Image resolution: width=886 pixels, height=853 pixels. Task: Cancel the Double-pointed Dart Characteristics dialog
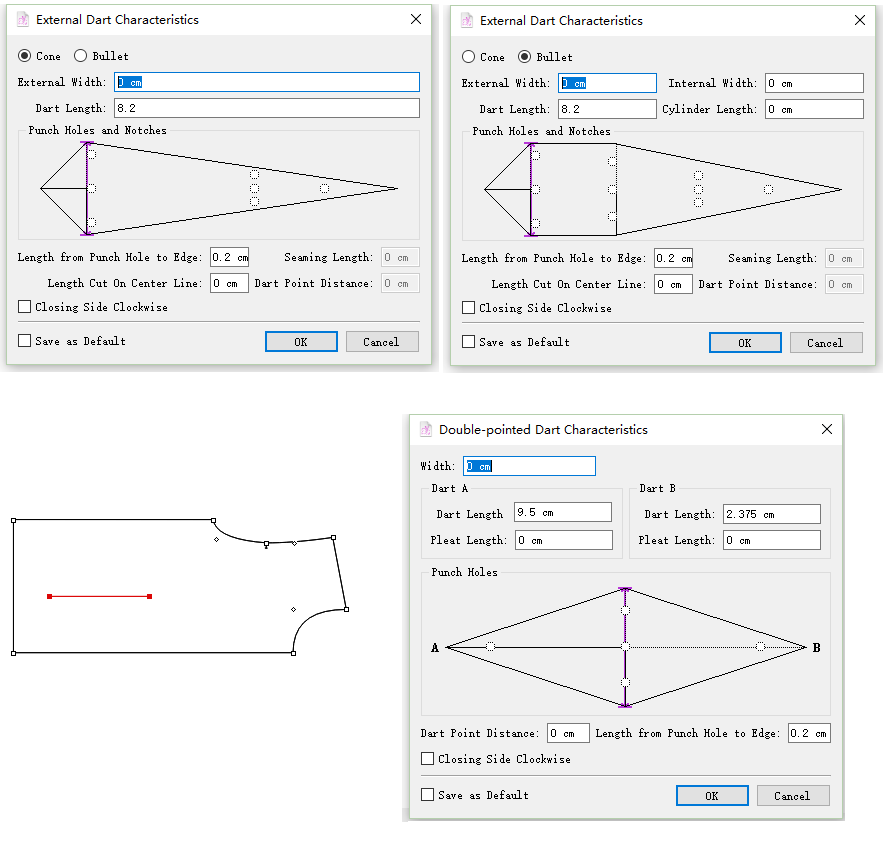(x=791, y=796)
